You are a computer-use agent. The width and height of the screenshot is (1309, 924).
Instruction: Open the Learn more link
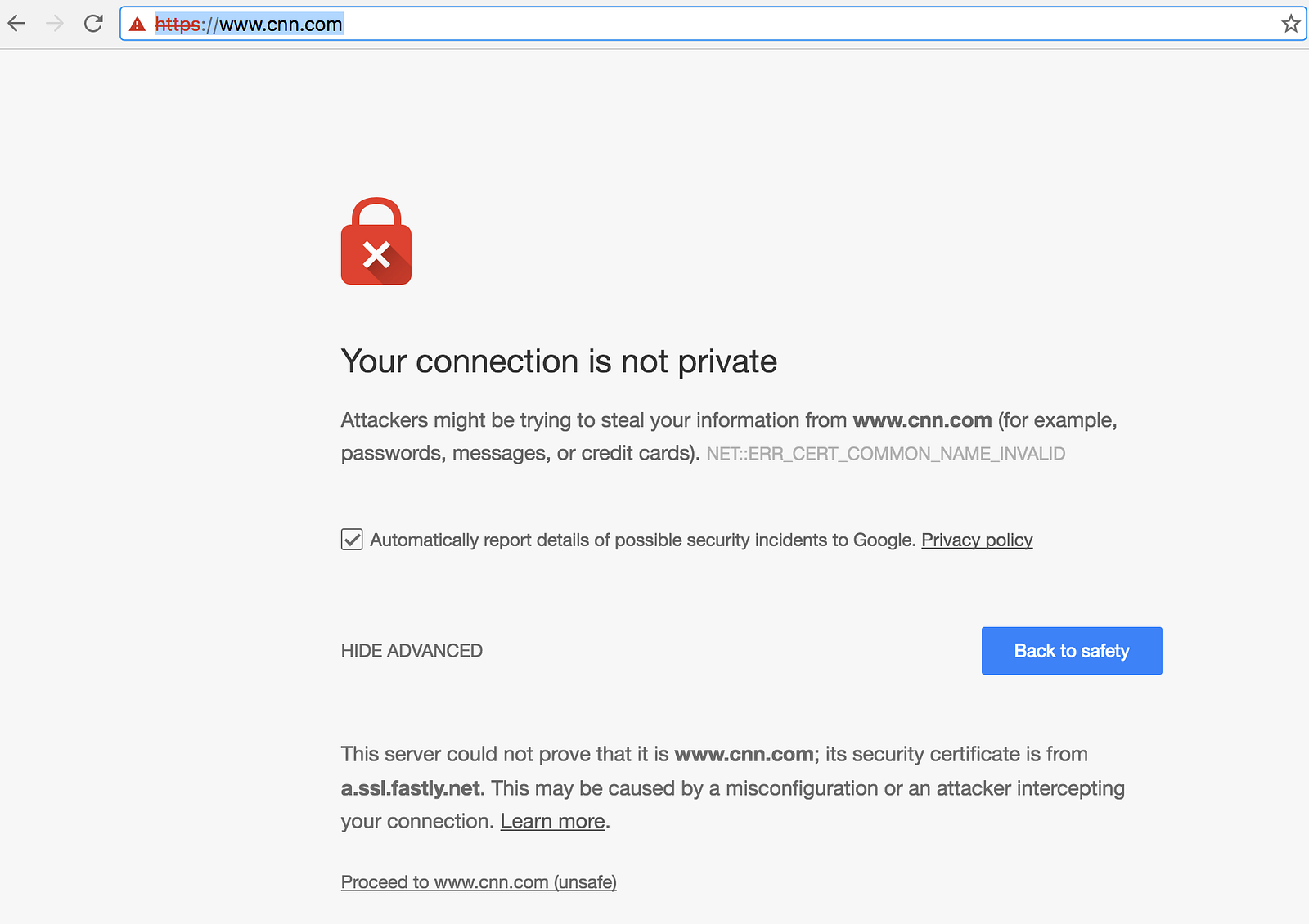coord(552,821)
